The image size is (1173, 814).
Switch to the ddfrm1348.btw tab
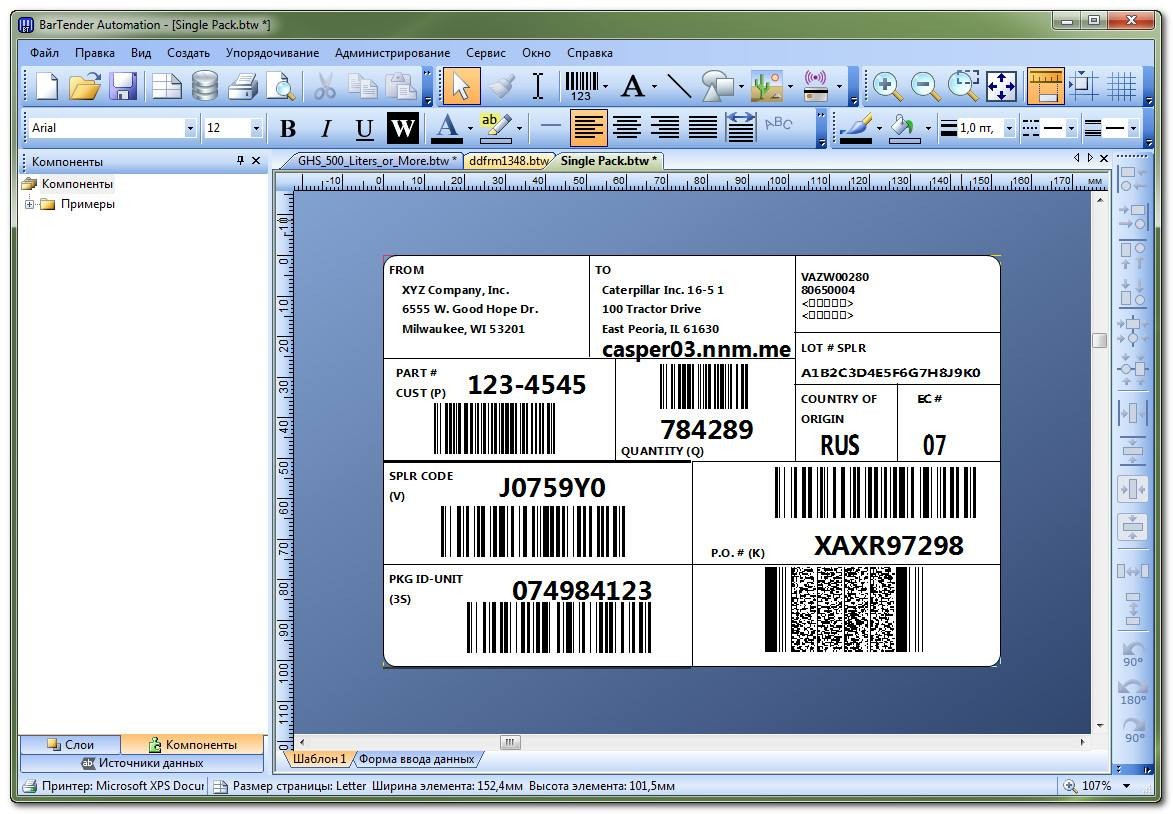tap(508, 160)
